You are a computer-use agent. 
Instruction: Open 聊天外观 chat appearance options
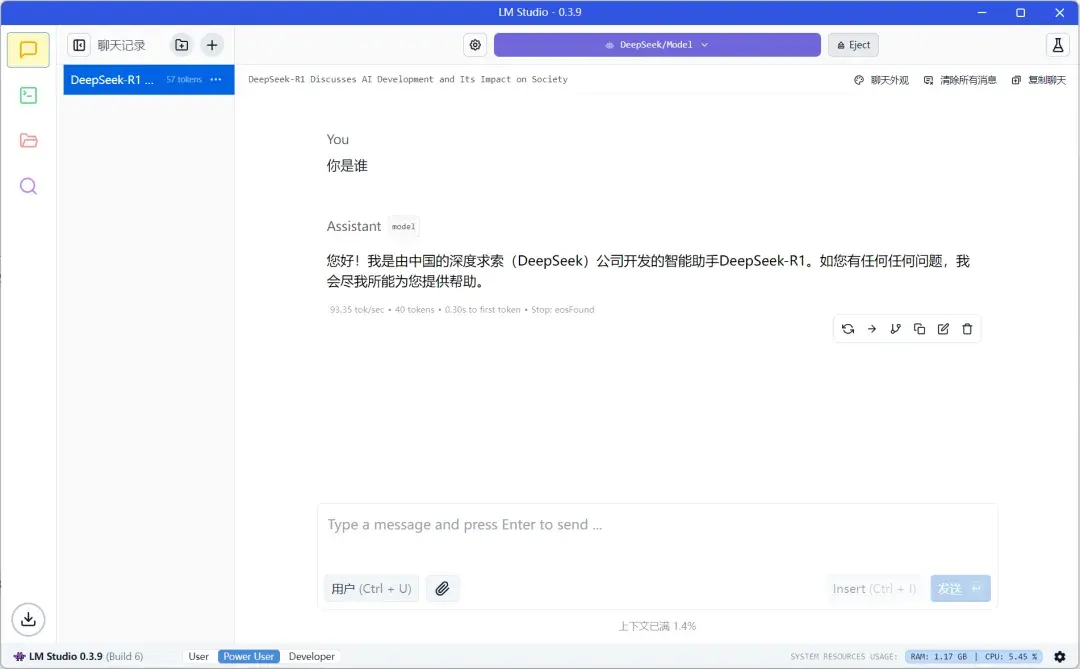click(882, 80)
